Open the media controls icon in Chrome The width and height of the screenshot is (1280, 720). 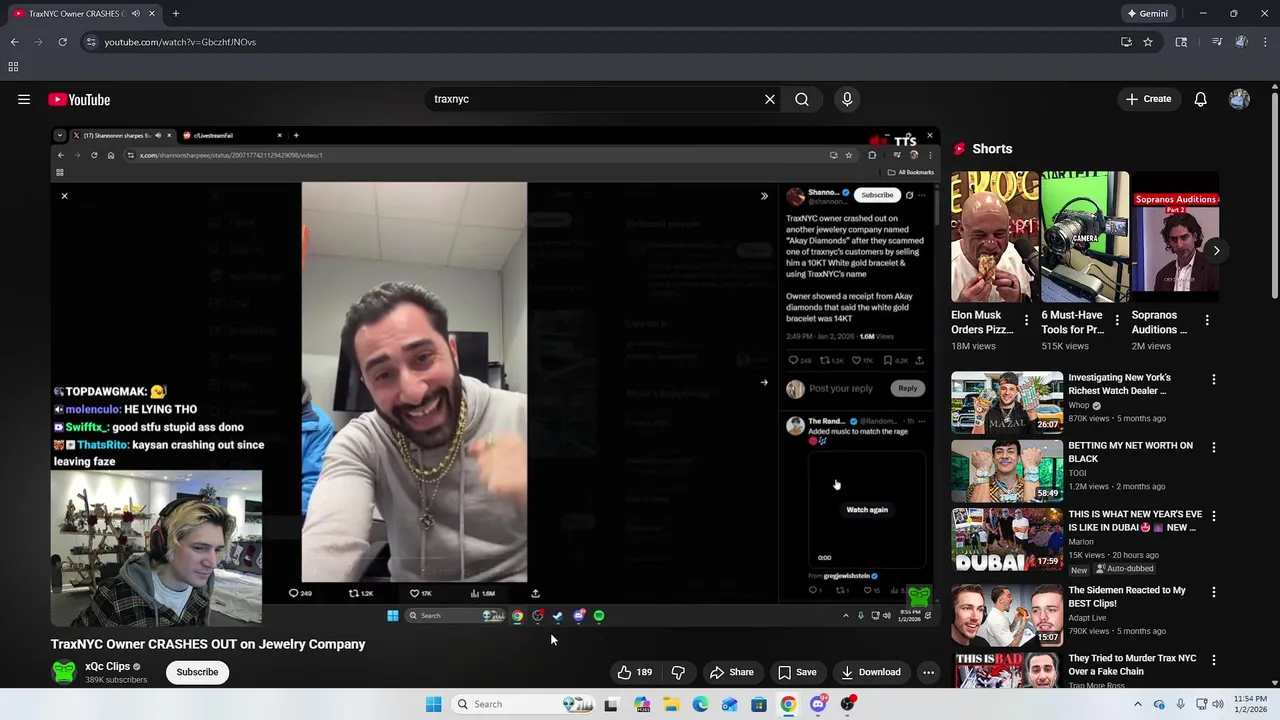(1217, 42)
